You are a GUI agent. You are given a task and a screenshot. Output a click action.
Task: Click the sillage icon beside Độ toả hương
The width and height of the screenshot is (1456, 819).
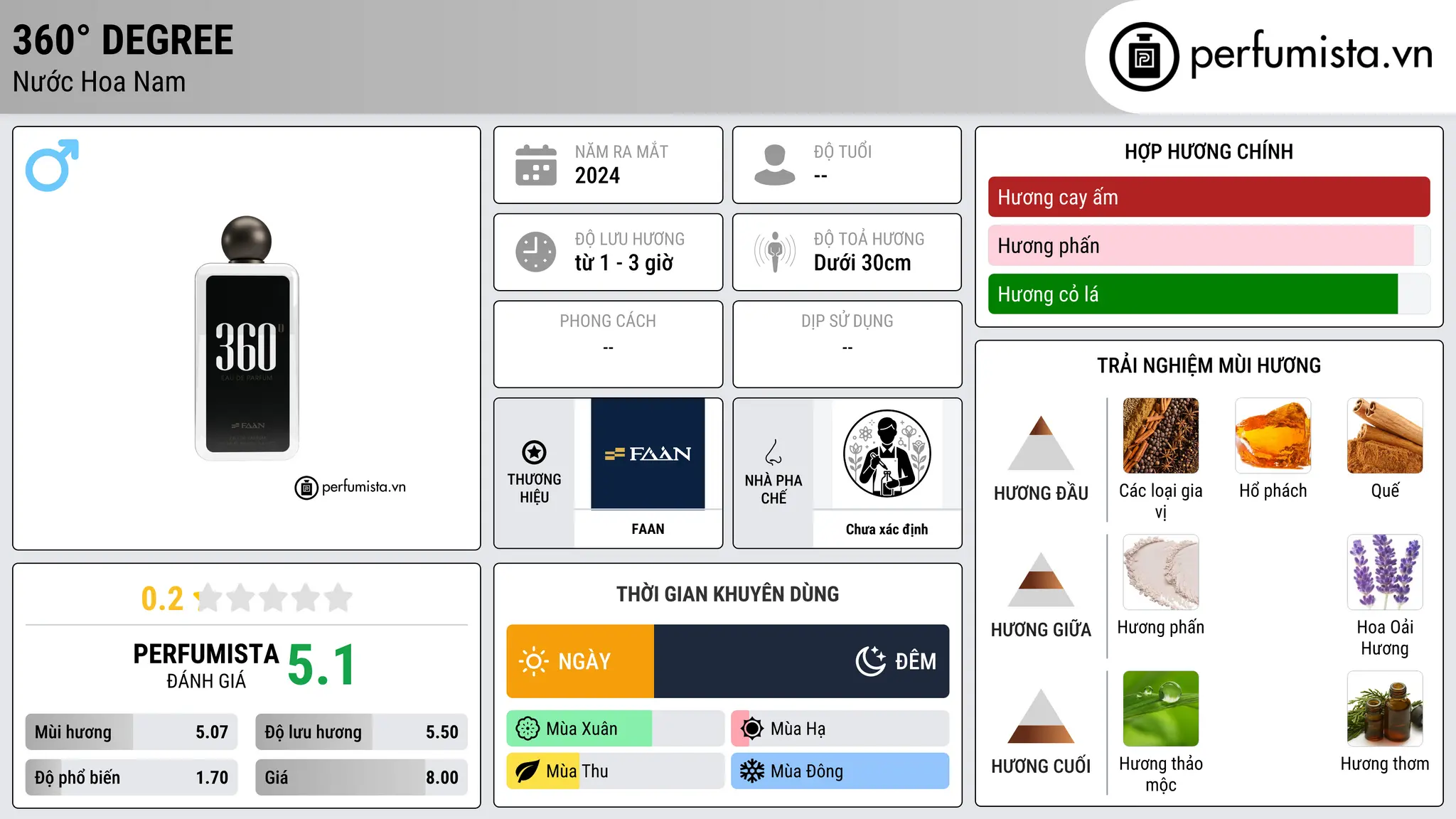coord(775,252)
